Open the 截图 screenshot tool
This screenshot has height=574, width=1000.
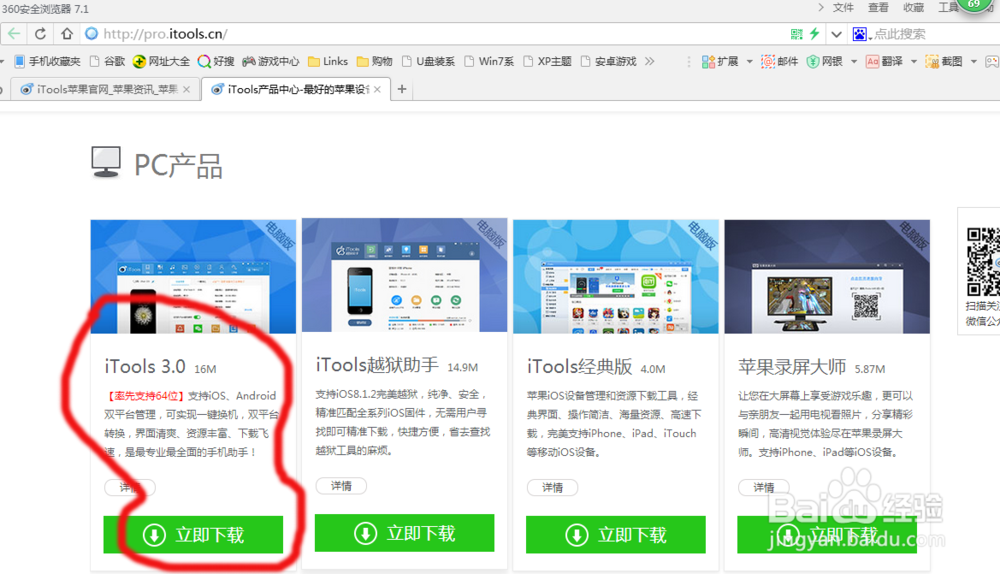(x=944, y=61)
